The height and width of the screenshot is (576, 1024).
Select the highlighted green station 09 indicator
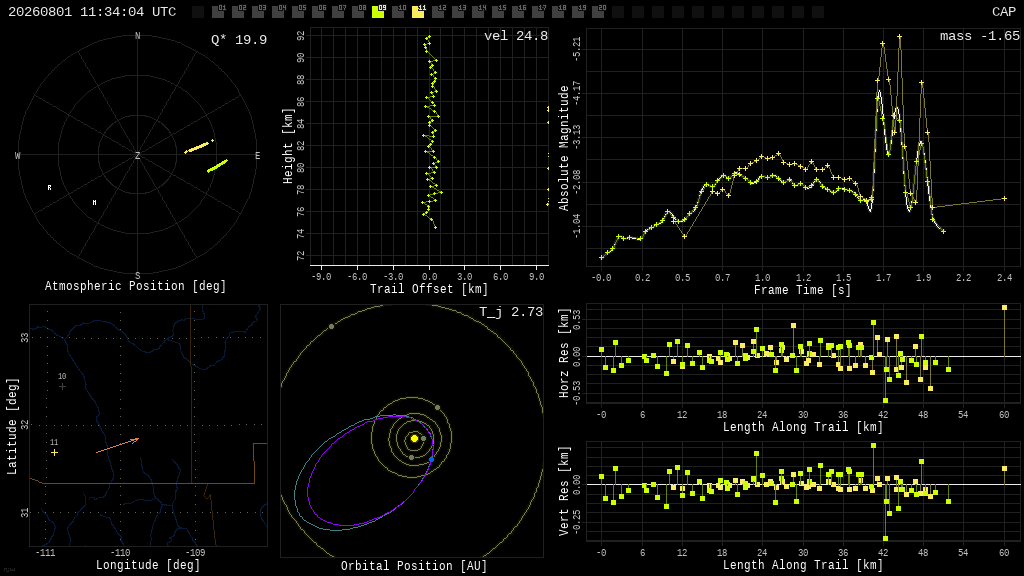coord(378,11)
